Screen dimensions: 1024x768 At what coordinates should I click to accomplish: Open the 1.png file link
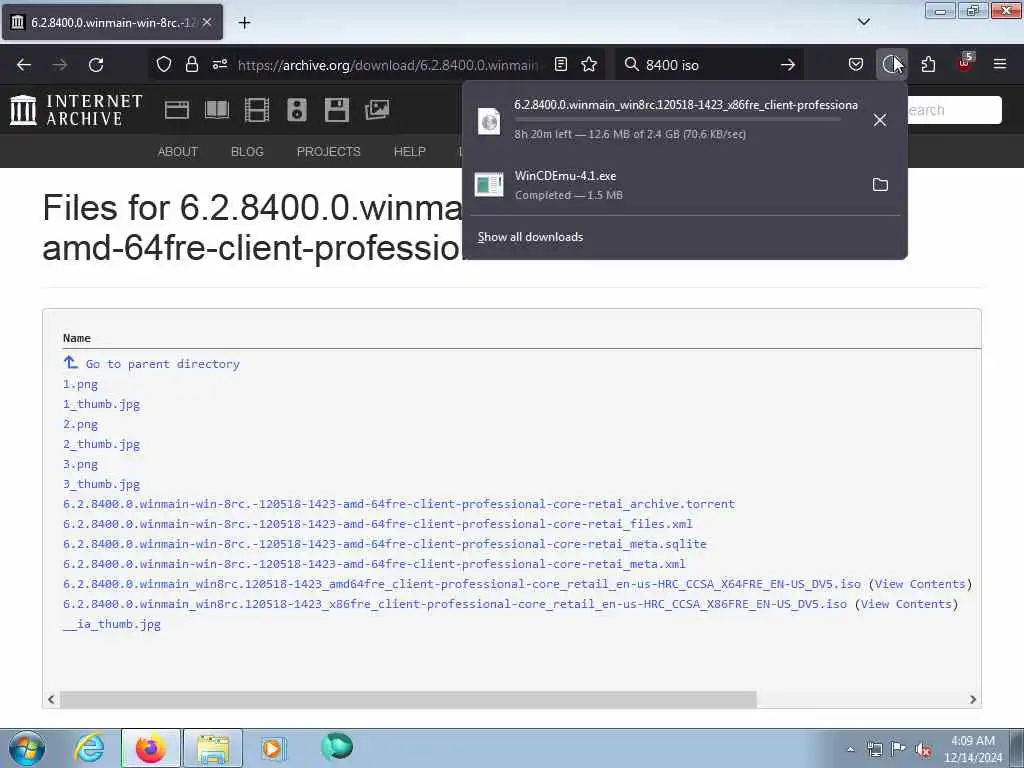[80, 384]
